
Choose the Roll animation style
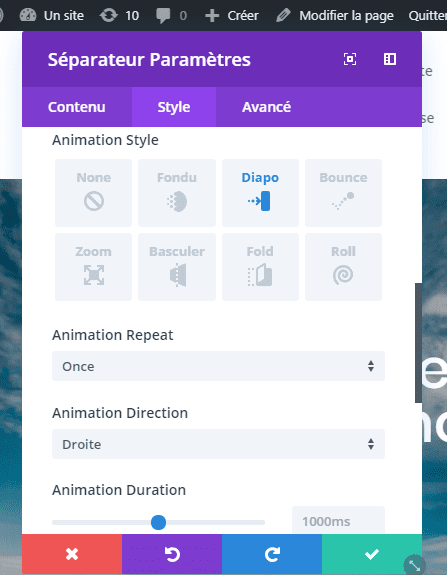point(343,267)
